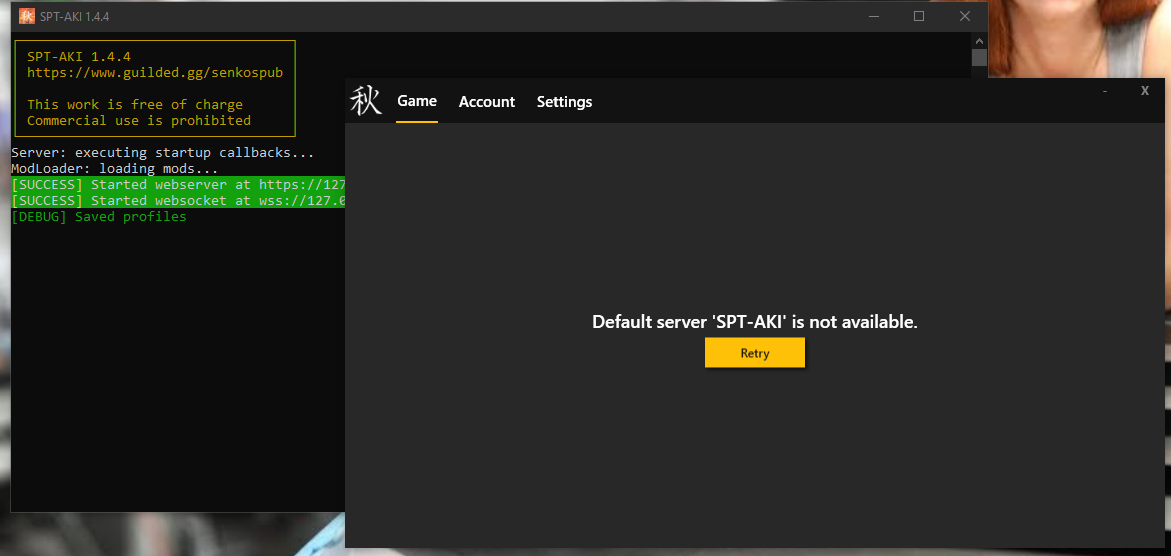1171x556 pixels.
Task: Open the Game tab
Action: [417, 101]
